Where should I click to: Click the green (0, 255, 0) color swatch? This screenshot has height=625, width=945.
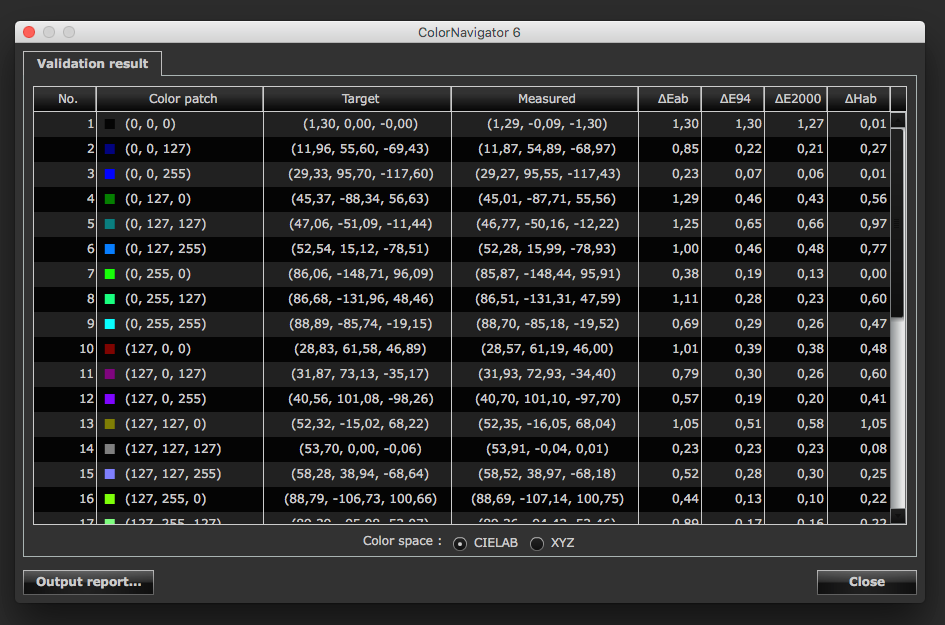tap(109, 274)
